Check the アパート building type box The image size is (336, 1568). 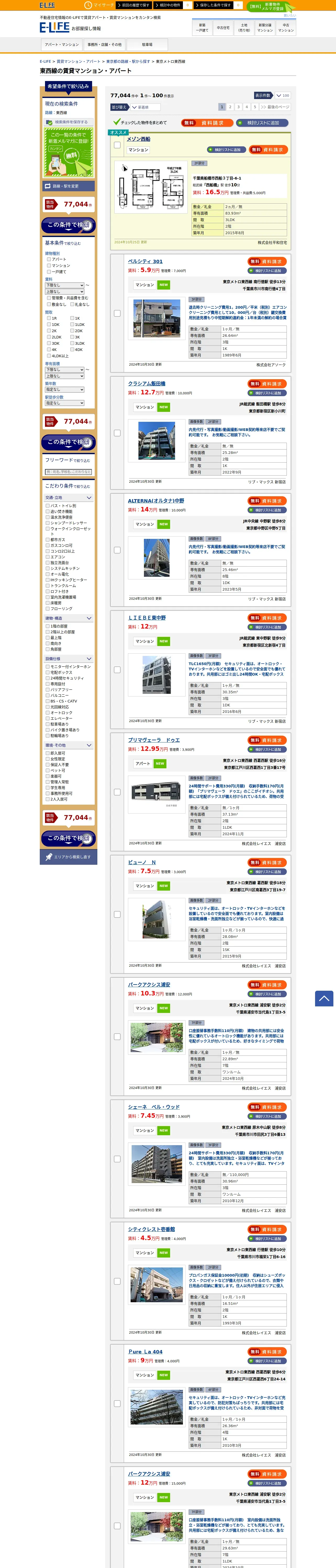pyautogui.click(x=49, y=259)
